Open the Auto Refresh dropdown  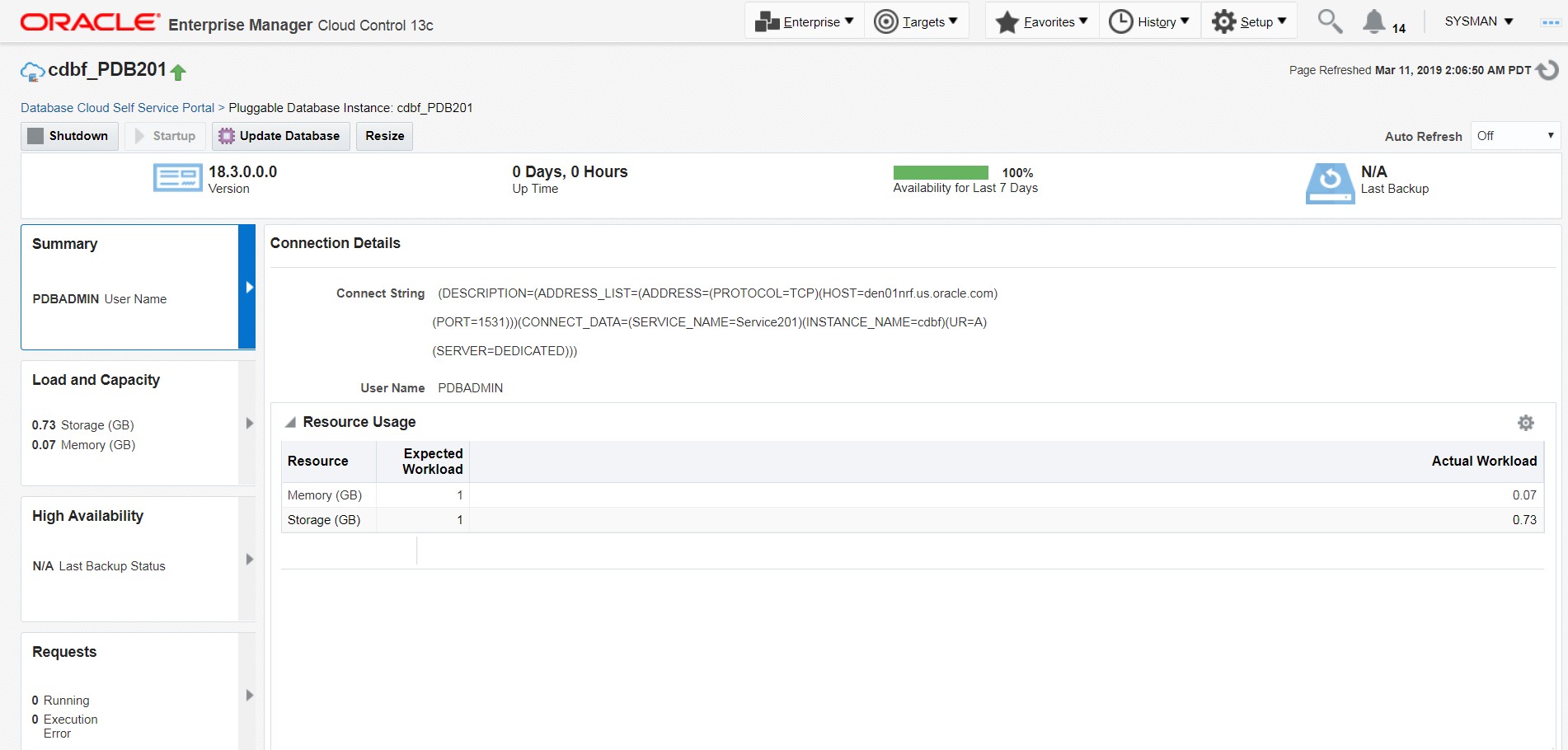click(1515, 136)
